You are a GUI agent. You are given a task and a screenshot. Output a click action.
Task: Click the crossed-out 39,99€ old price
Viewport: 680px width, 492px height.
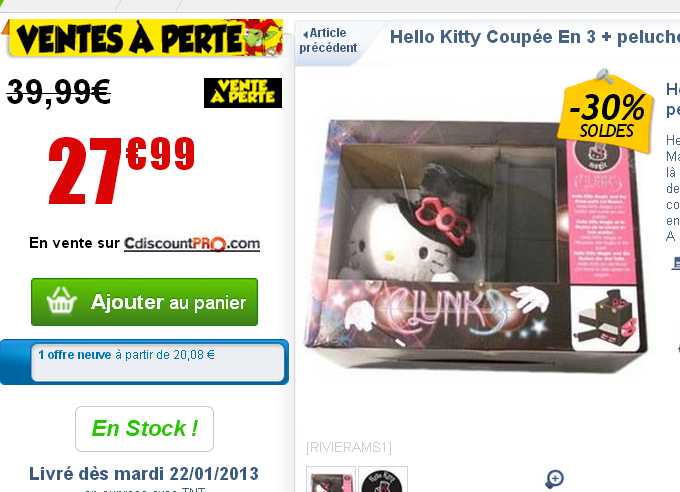coord(59,92)
